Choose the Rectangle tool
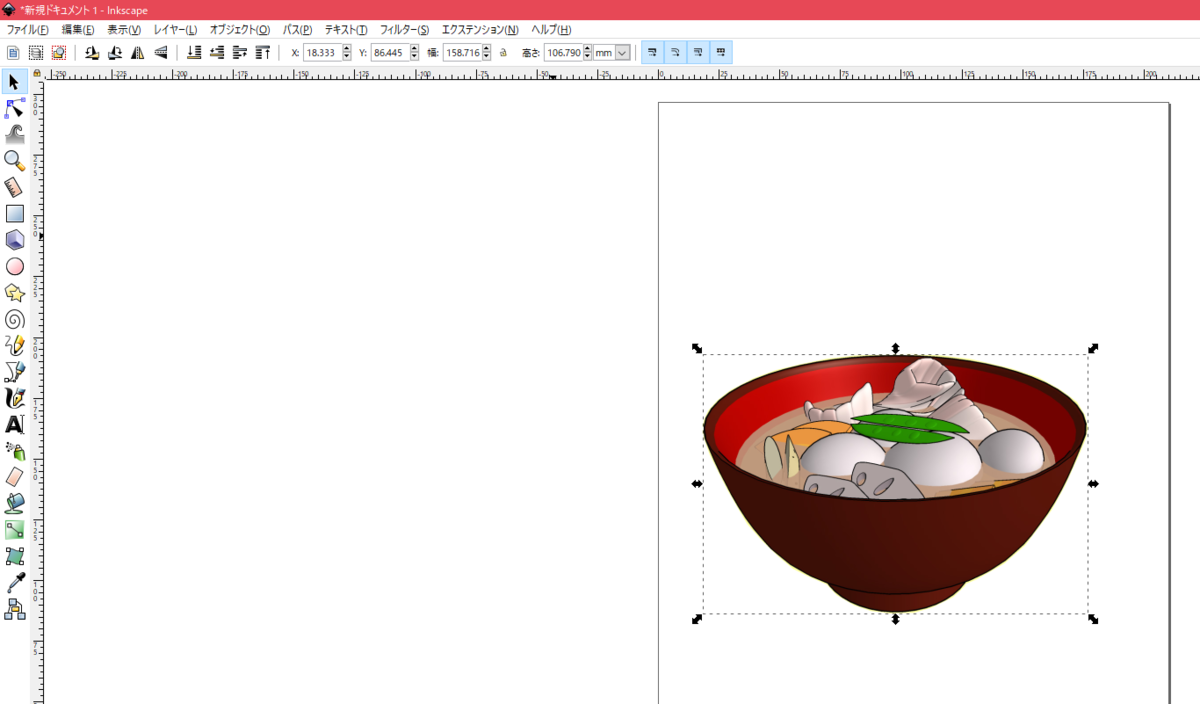The width and height of the screenshot is (1200, 704). tap(14, 213)
